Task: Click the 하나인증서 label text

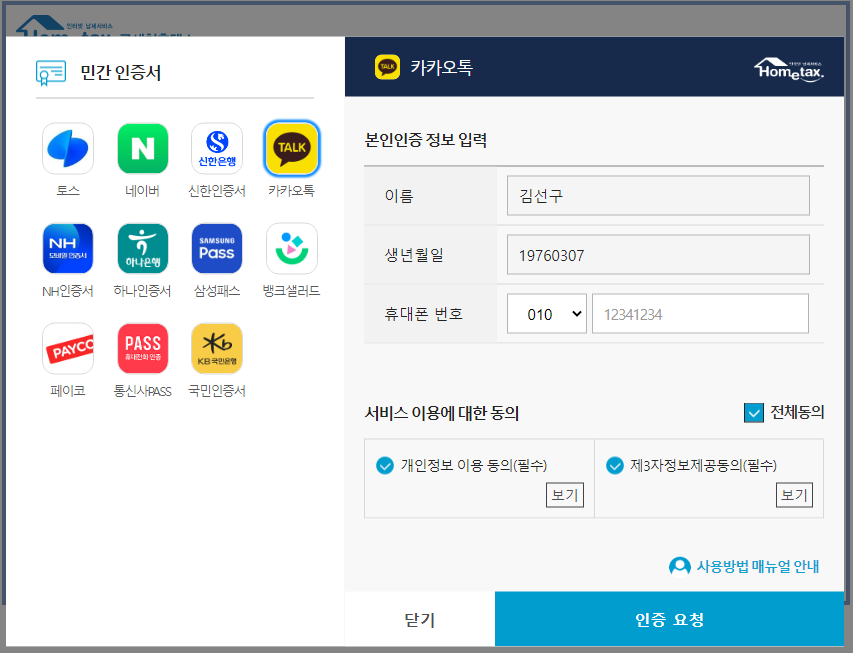Action: (143, 291)
